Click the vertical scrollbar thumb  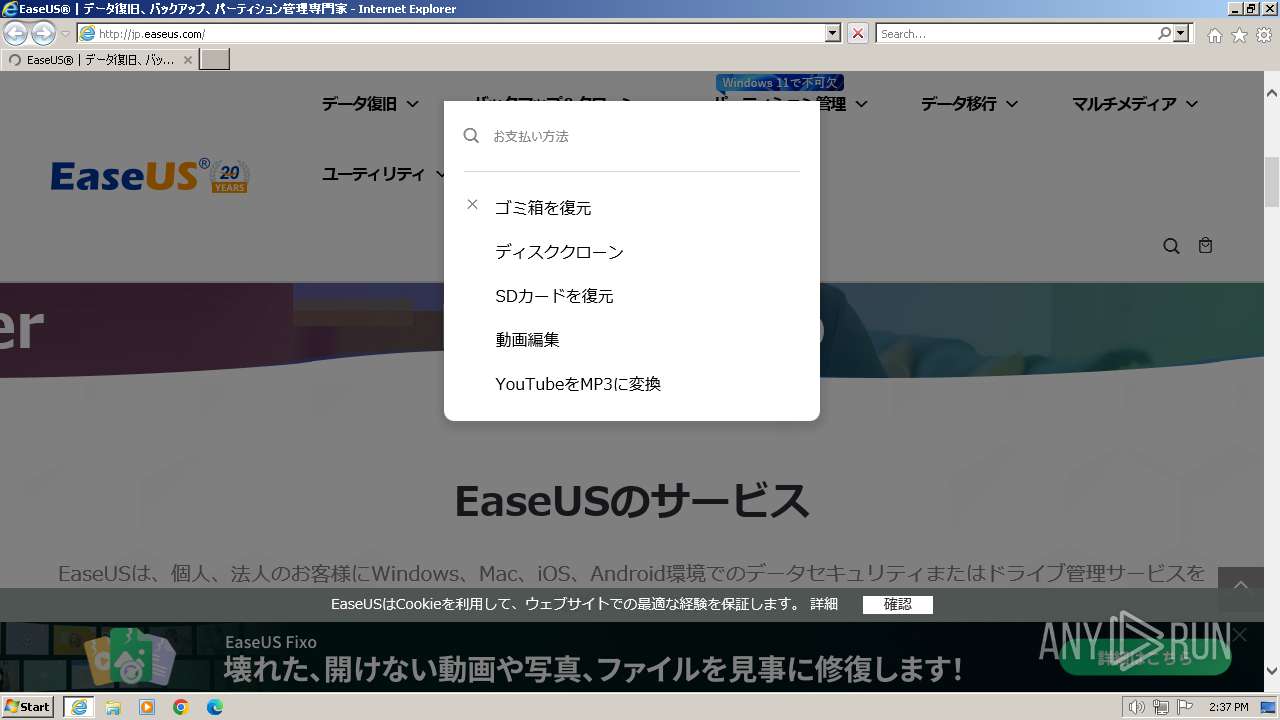coord(1272,180)
